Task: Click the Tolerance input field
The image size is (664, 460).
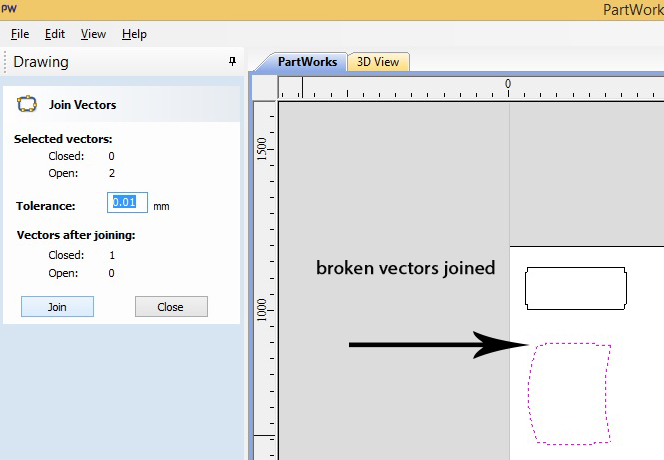Action: coord(127,202)
